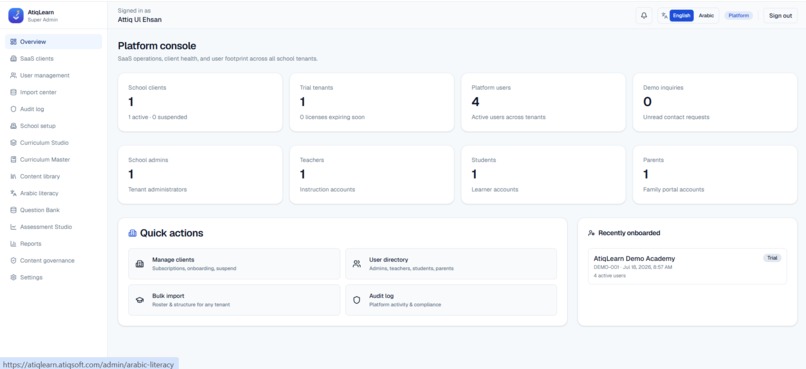This screenshot has height=369, width=806.
Task: Open Bulk import quick action
Action: [234, 300]
